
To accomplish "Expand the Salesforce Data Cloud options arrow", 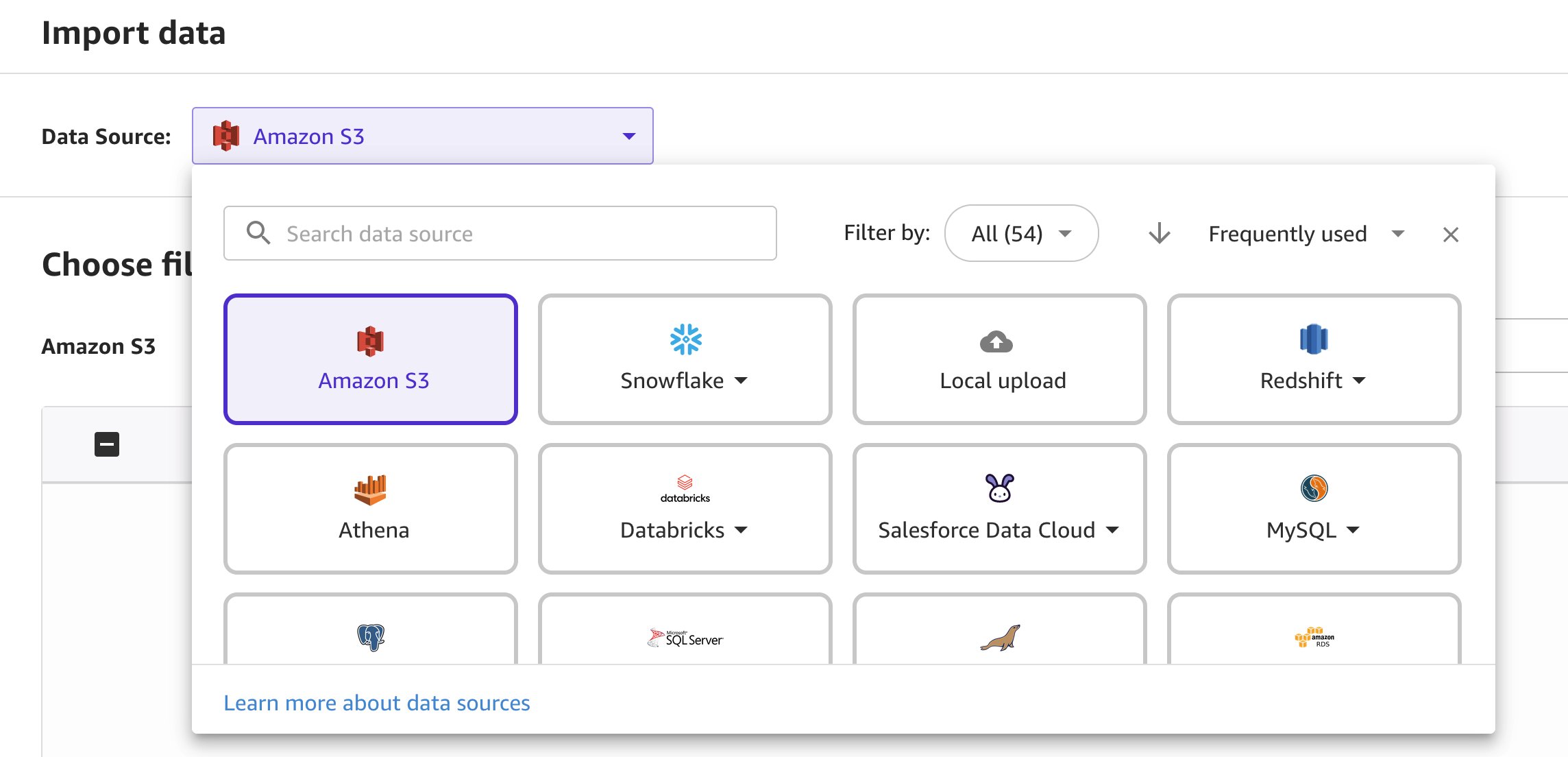I will click(x=1112, y=530).
